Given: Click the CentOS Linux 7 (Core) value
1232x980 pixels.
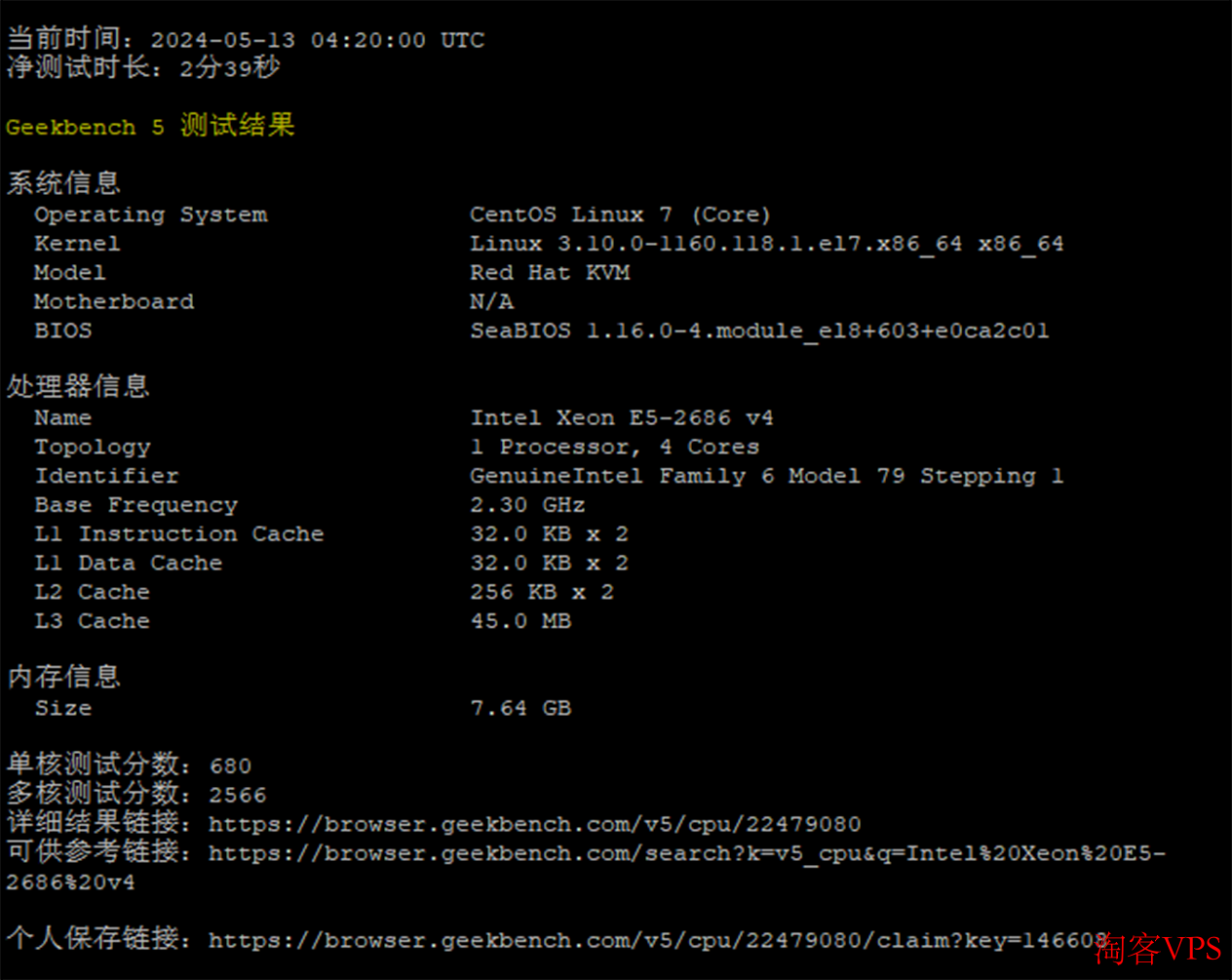Looking at the screenshot, I should coord(620,215).
